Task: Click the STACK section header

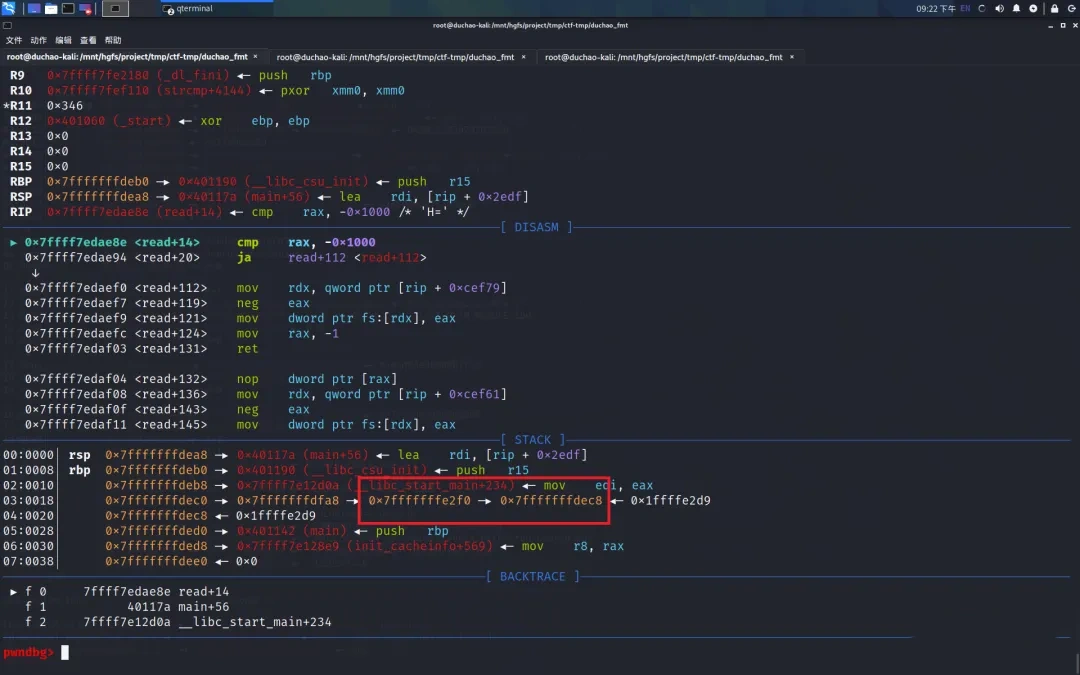Action: pyautogui.click(x=533, y=439)
